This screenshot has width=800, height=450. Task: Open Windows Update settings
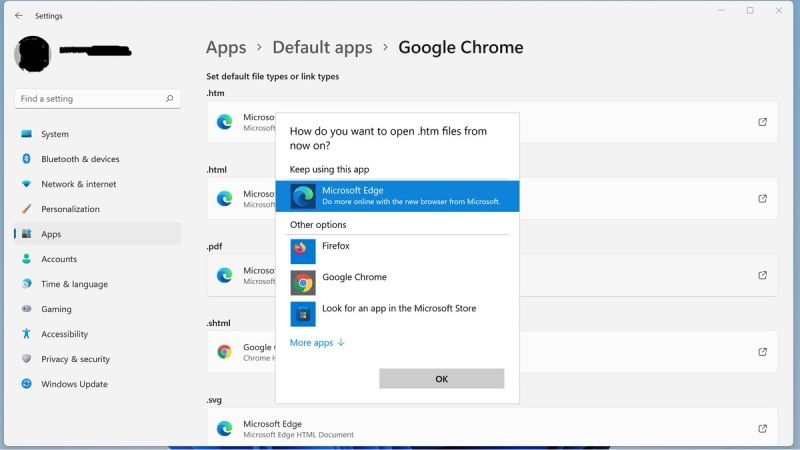[x=97, y=384]
